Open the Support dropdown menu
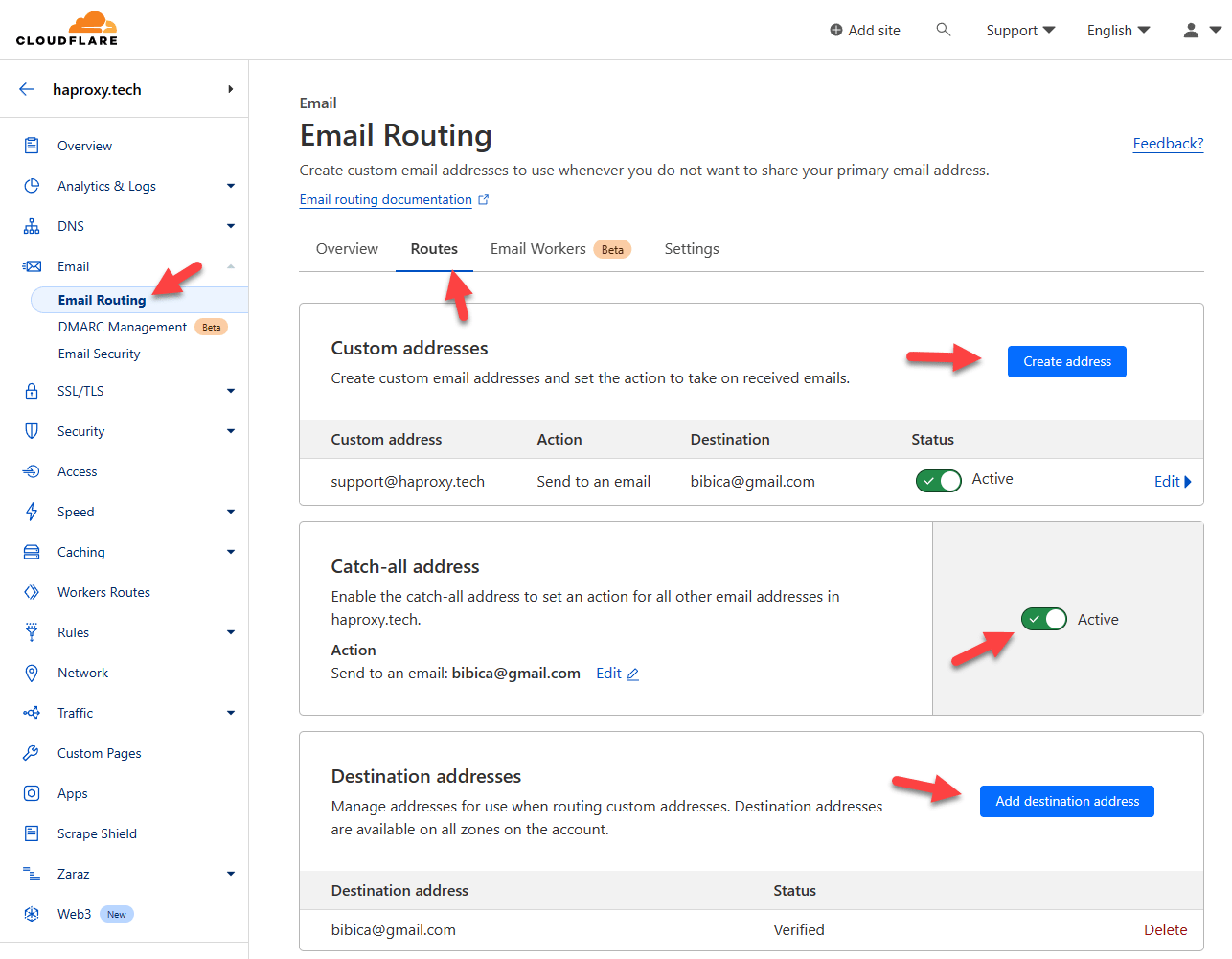Screen dimensions: 1232x959 1020,31
